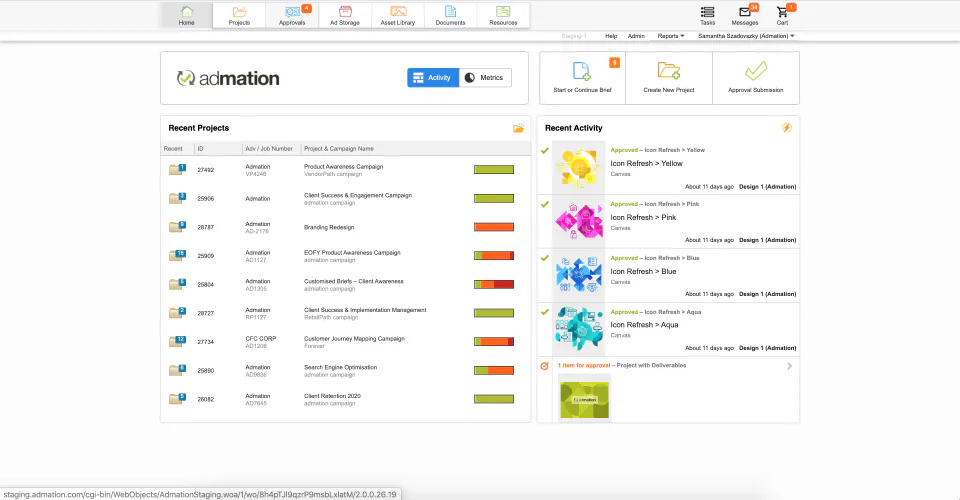Open Search Engine Optimisation project
This screenshot has height=500, width=960.
(340, 367)
